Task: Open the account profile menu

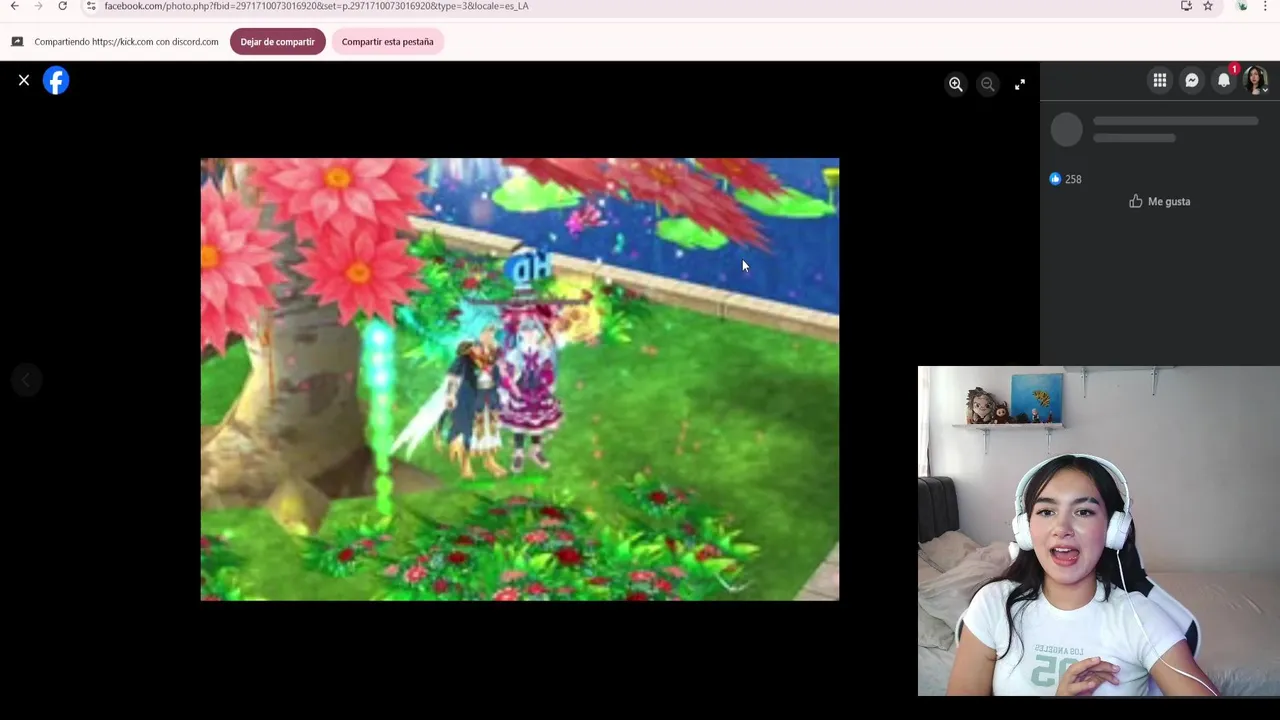Action: pos(1256,81)
